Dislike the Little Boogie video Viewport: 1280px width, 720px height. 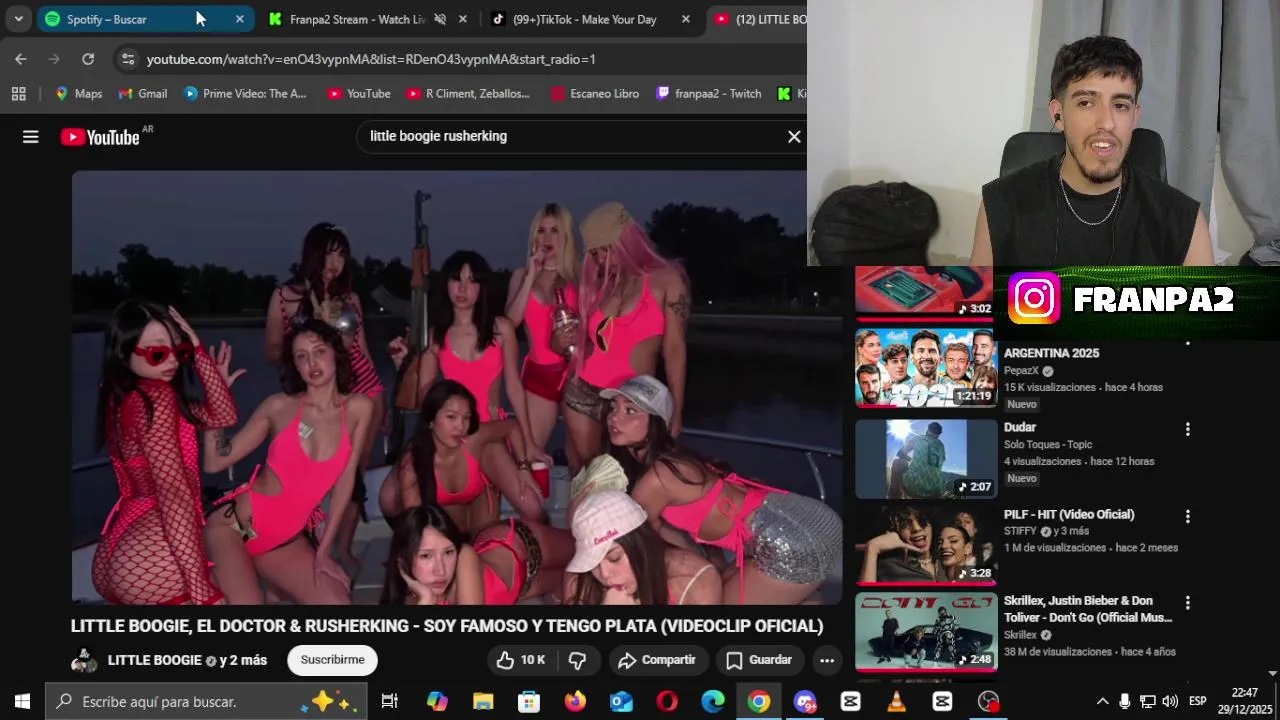pos(577,660)
